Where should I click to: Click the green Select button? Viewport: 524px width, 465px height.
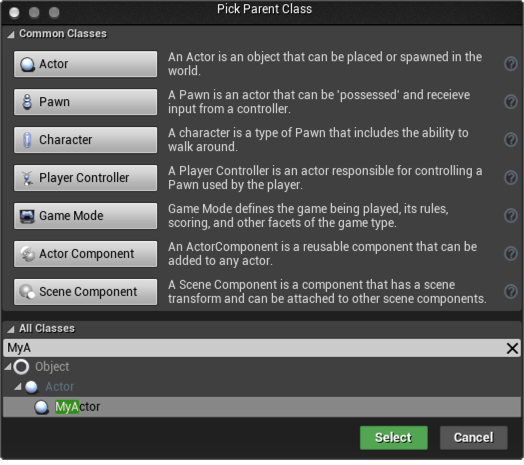[394, 438]
